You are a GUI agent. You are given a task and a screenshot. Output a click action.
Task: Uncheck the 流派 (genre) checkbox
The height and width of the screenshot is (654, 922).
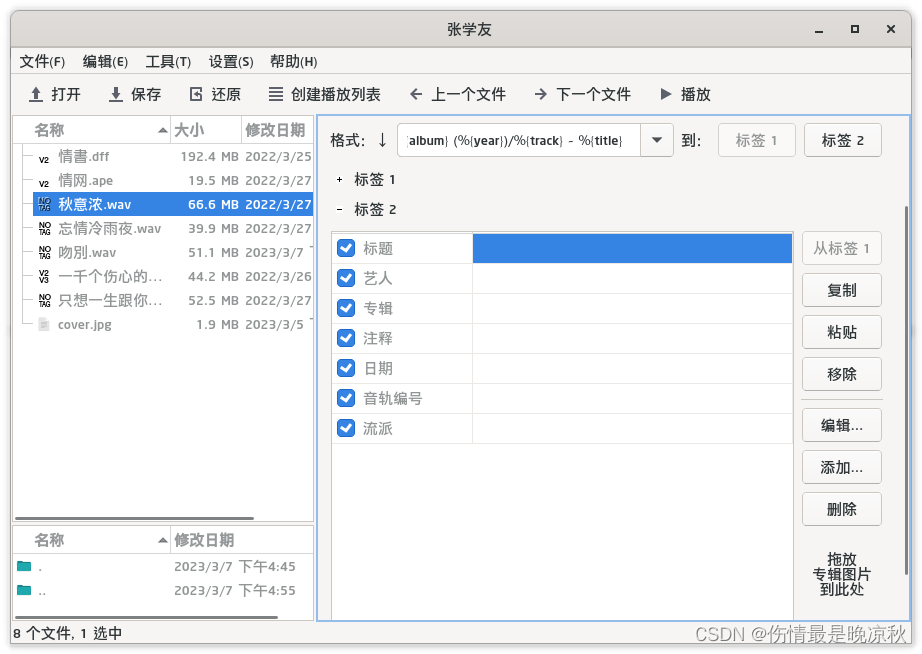(346, 428)
